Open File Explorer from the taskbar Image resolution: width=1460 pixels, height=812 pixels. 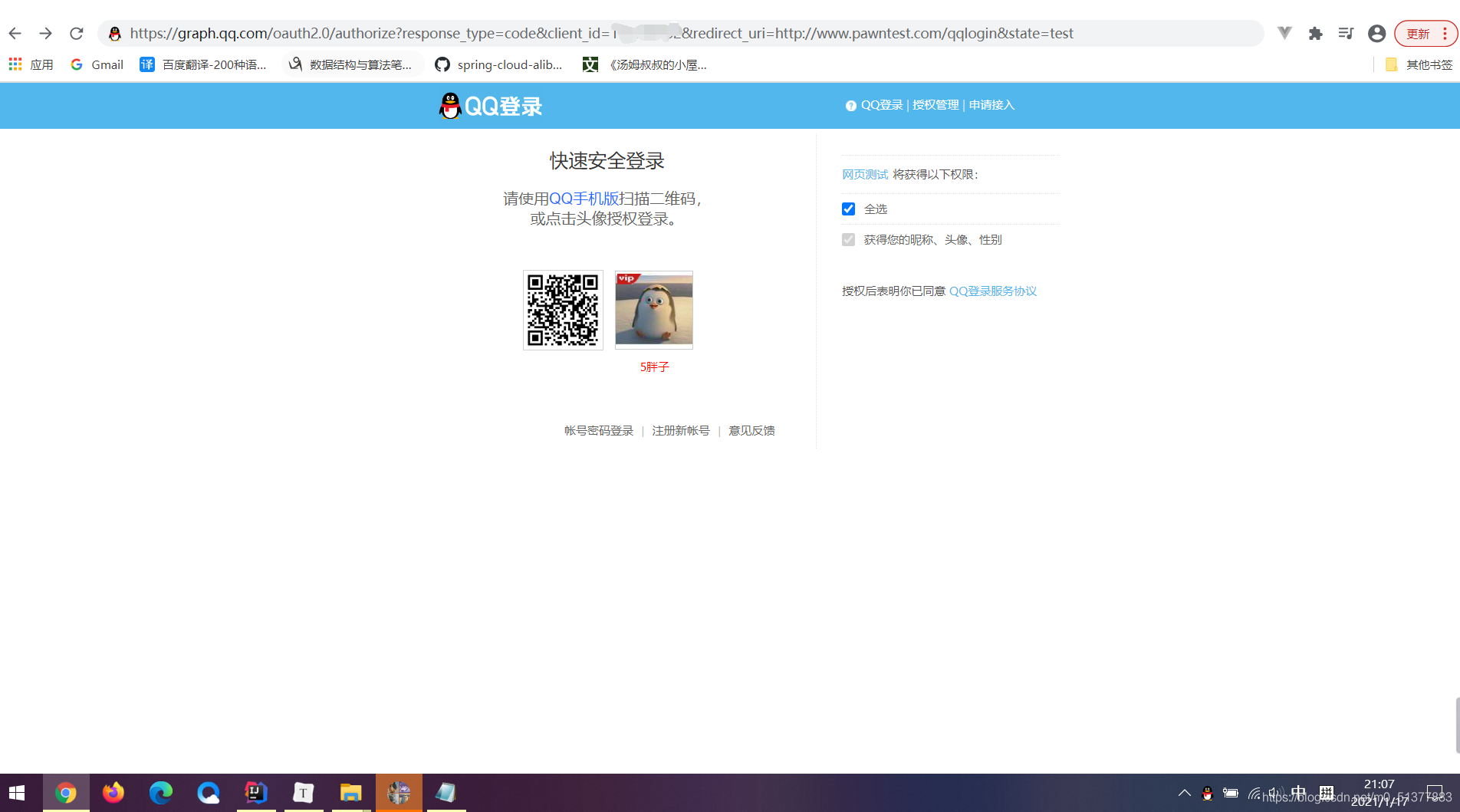click(351, 793)
